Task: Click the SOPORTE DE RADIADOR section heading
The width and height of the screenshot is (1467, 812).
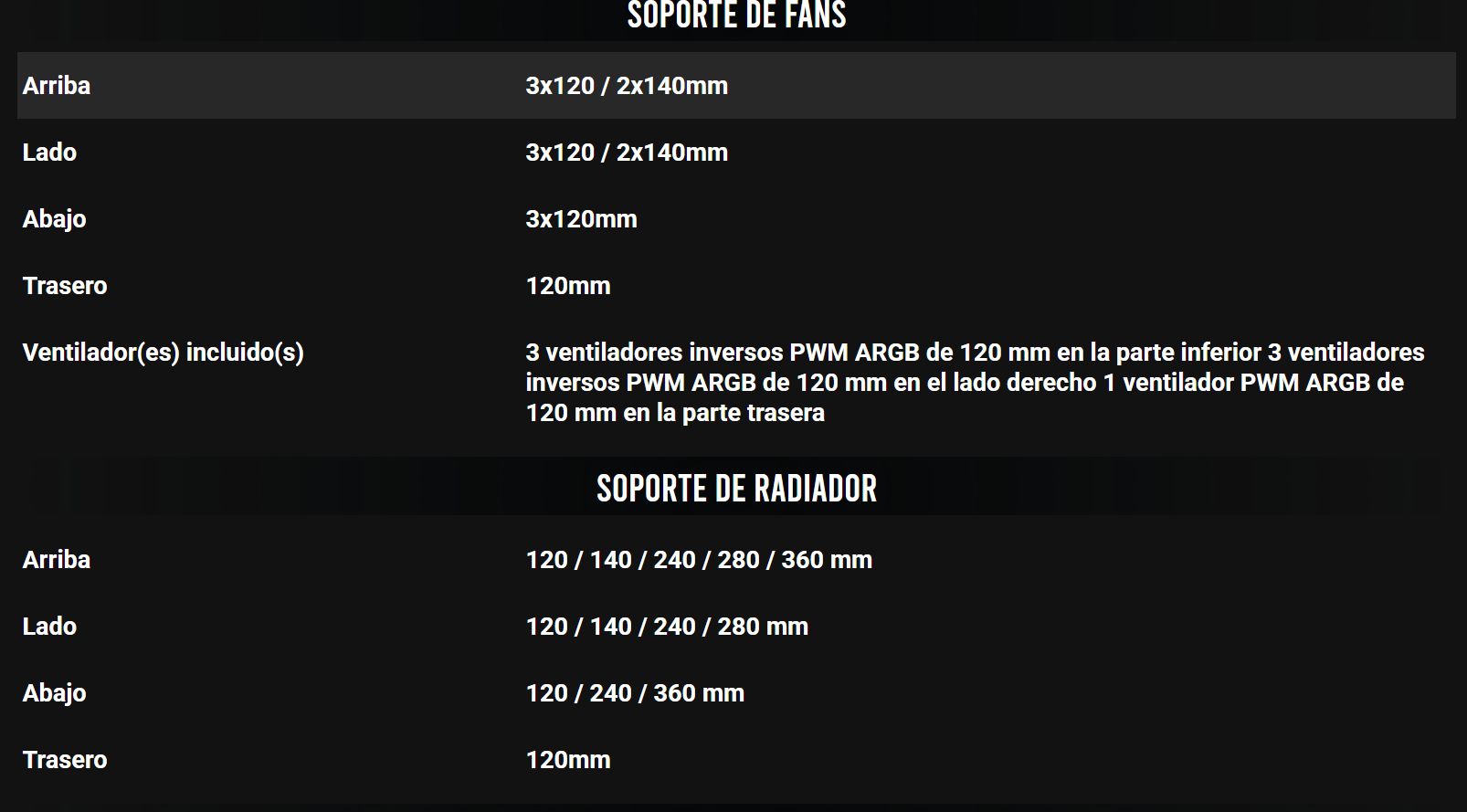Action: click(x=736, y=489)
